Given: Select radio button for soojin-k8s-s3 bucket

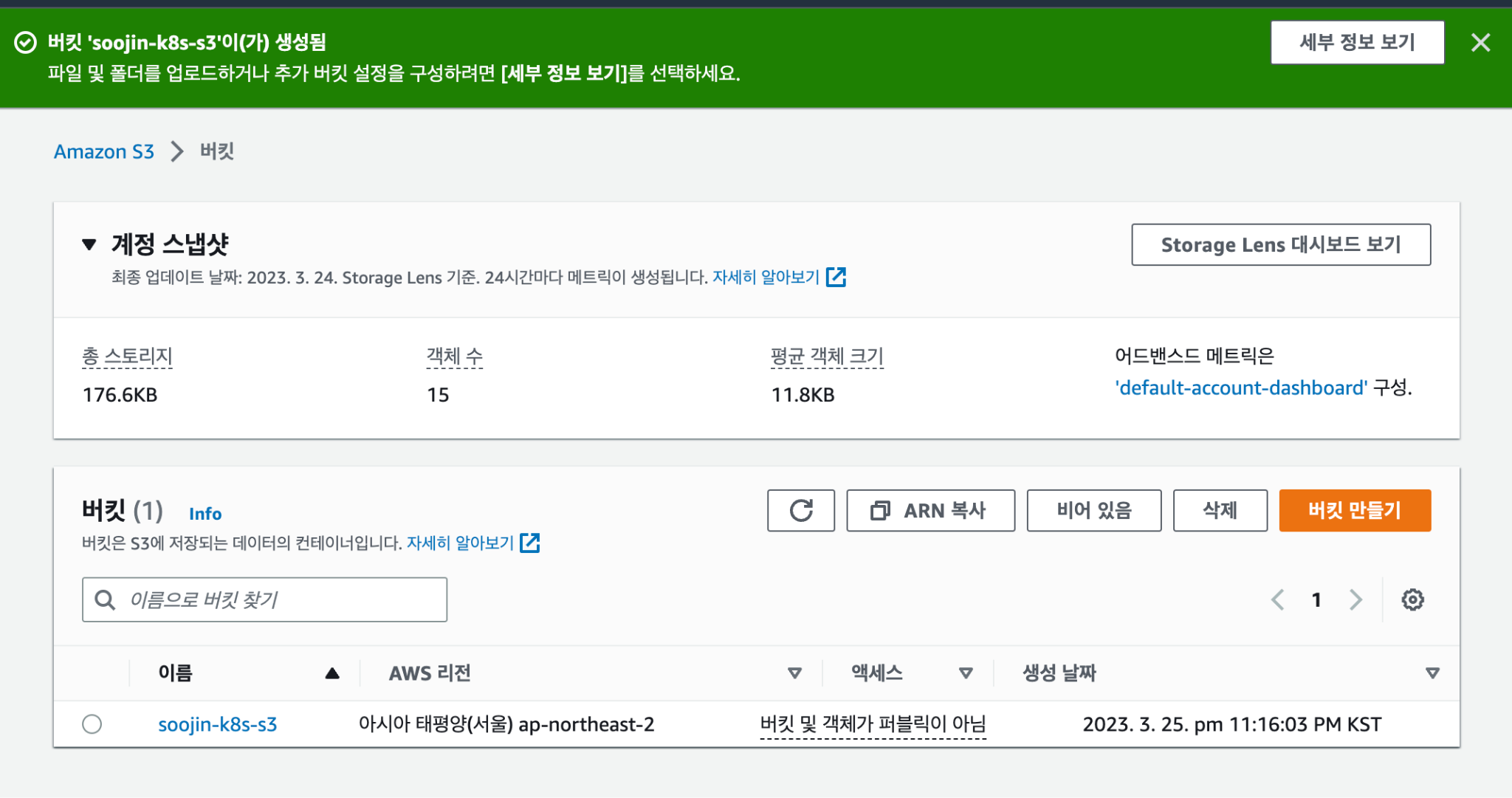Looking at the screenshot, I should (x=92, y=724).
